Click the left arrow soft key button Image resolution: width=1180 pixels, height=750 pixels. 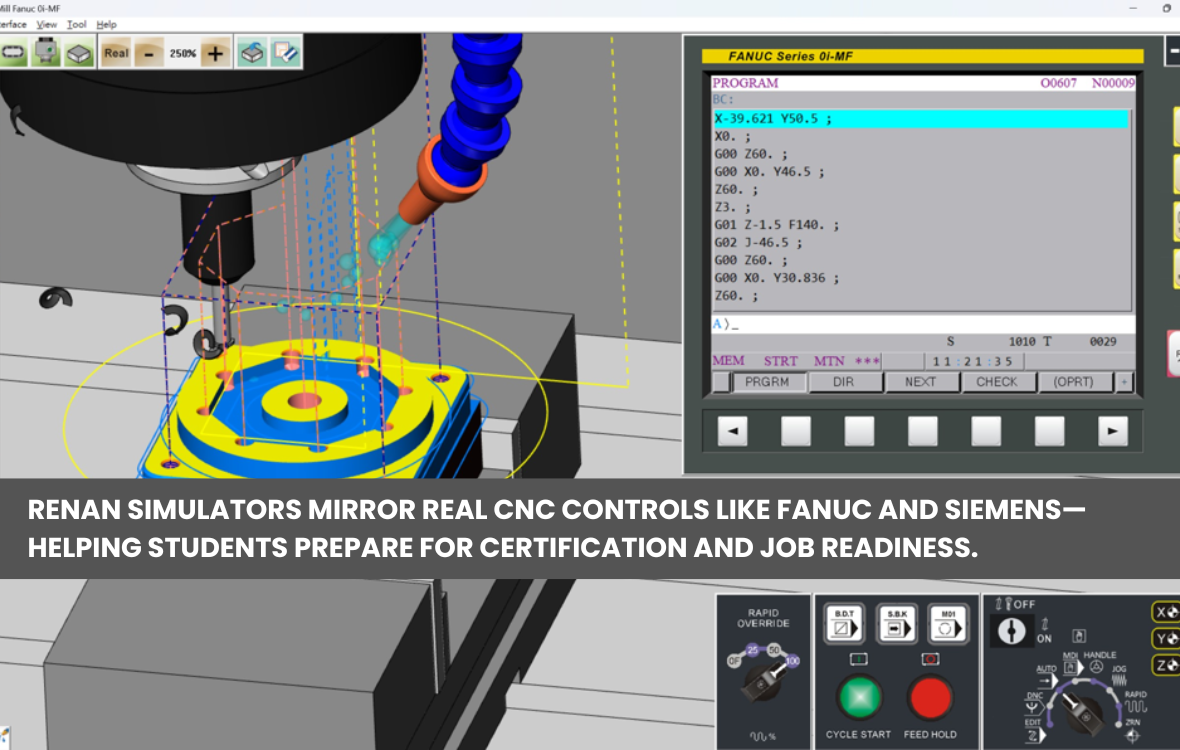732,431
